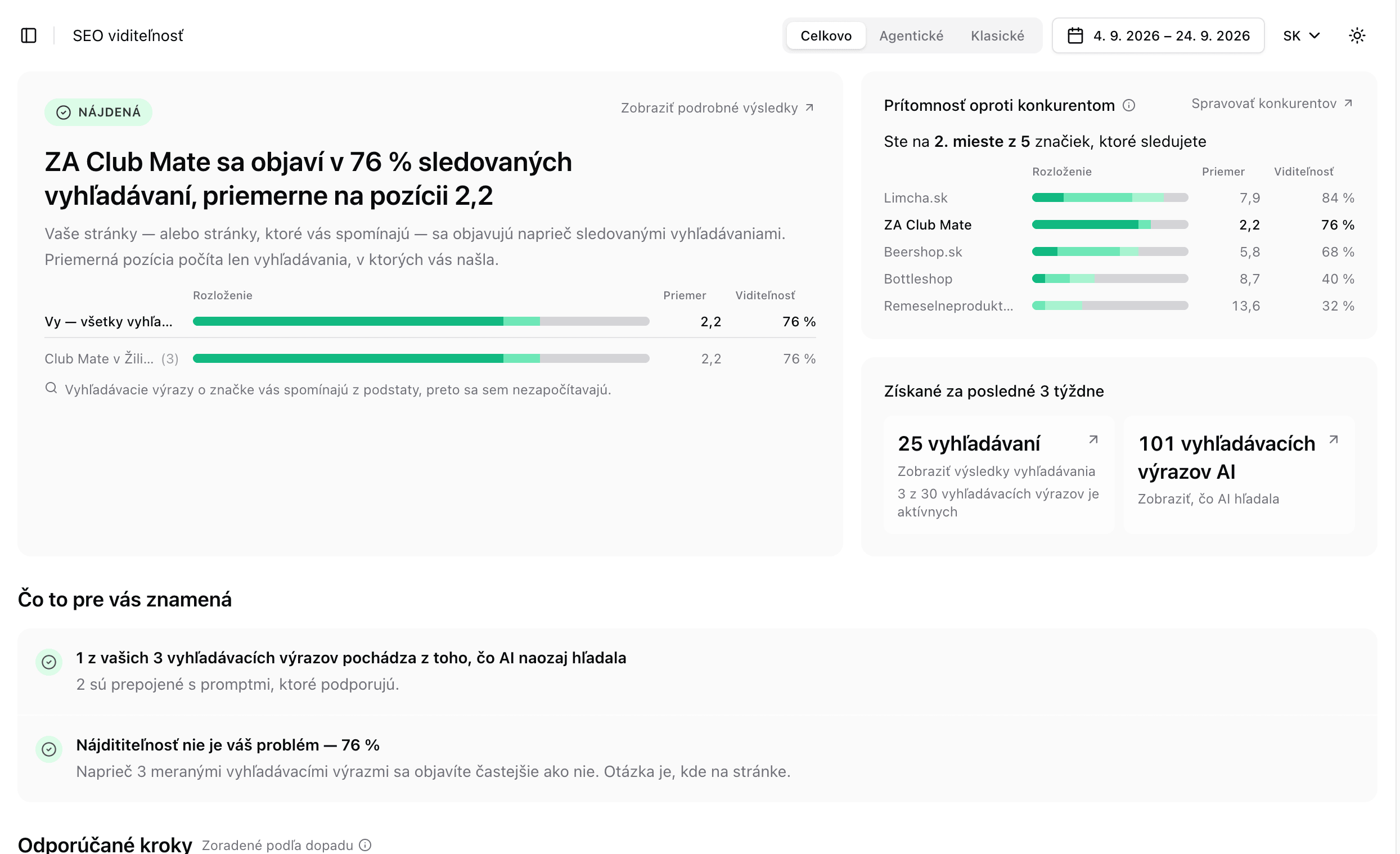The width and height of the screenshot is (1400, 854).
Task: Select the Celkovo tab
Action: 826,36
